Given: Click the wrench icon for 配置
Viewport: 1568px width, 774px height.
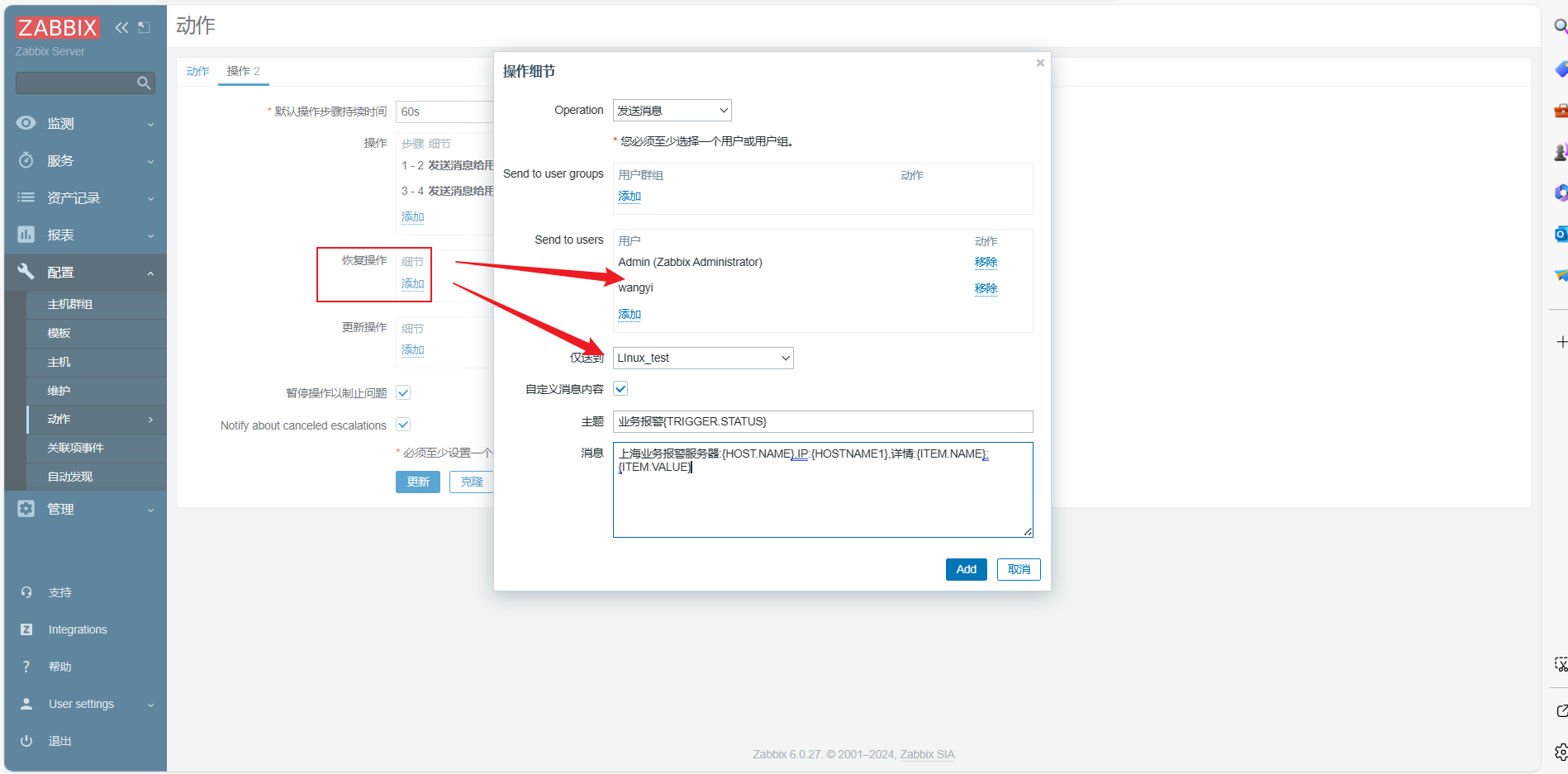Looking at the screenshot, I should click(26, 271).
